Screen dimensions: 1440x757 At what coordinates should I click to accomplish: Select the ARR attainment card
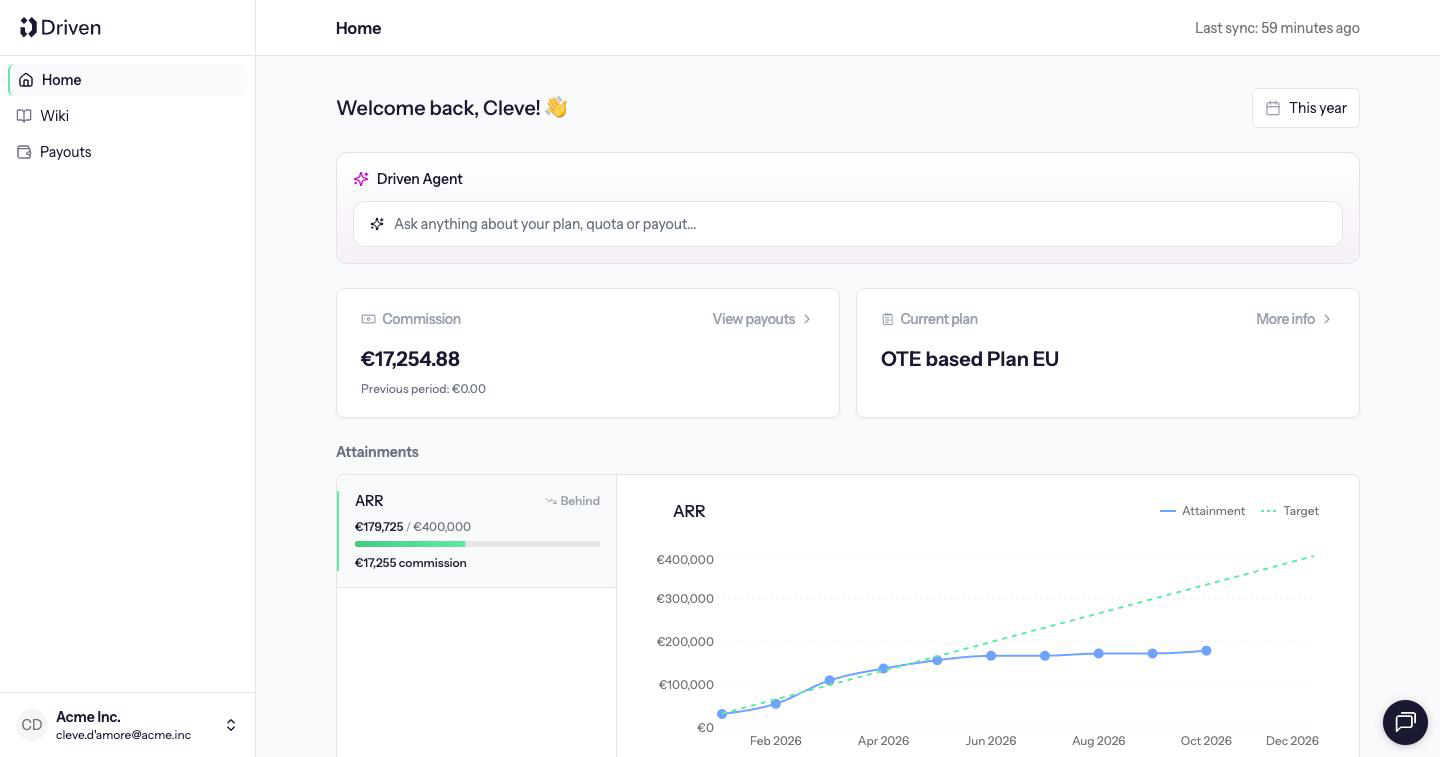click(x=477, y=531)
